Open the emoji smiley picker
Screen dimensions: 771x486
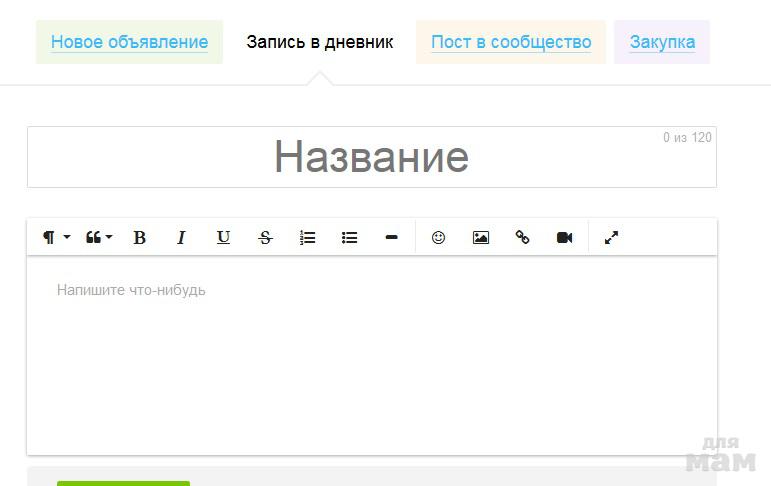pos(438,238)
